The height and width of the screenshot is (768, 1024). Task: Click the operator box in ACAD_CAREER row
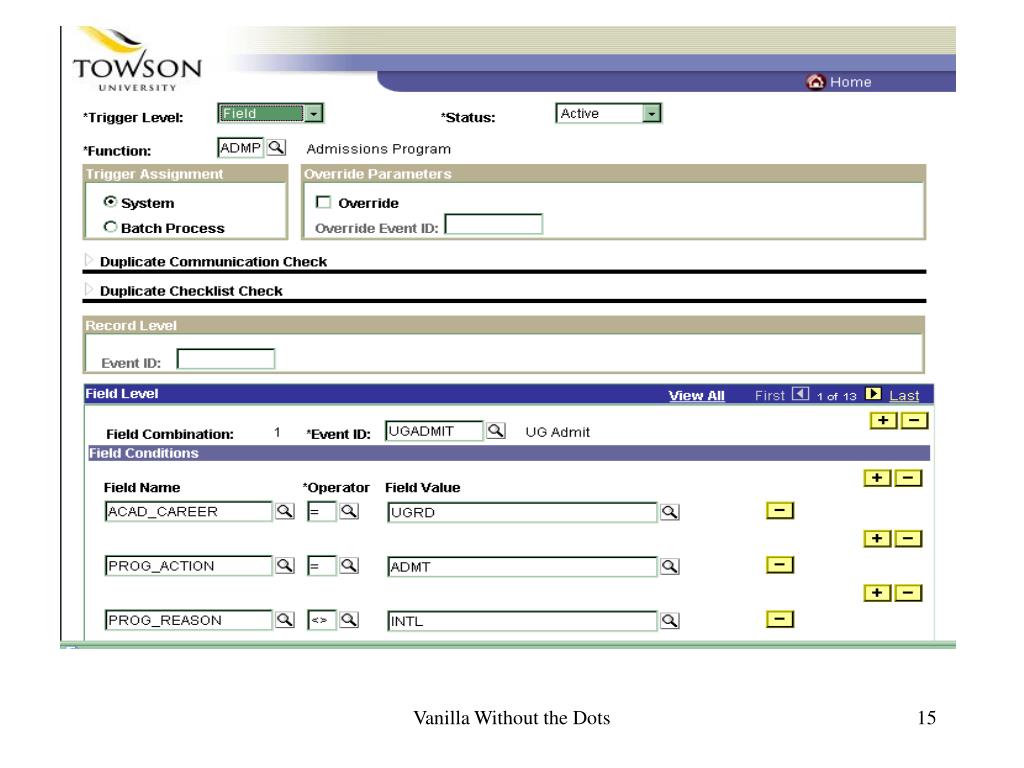pos(322,511)
